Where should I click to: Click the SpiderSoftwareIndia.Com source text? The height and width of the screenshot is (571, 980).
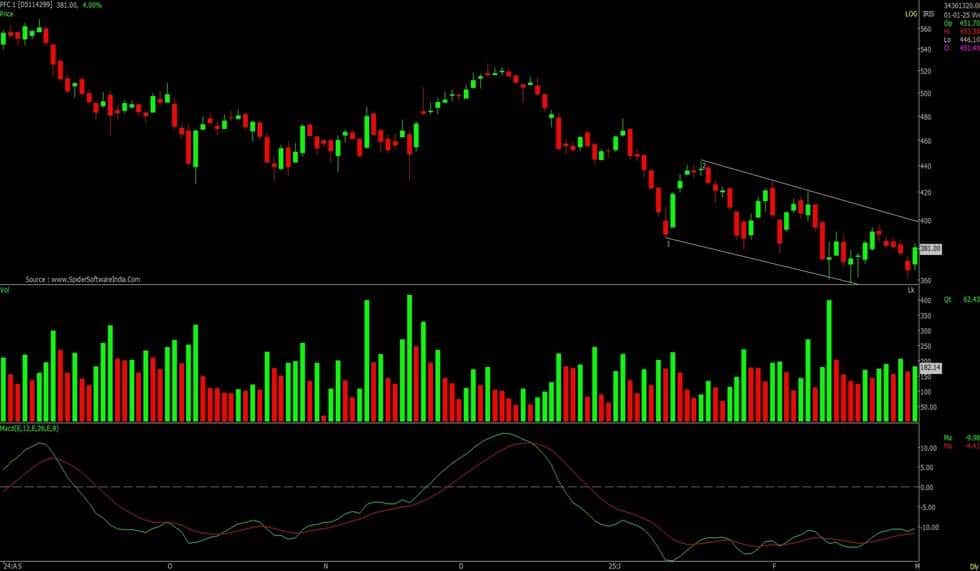click(83, 280)
